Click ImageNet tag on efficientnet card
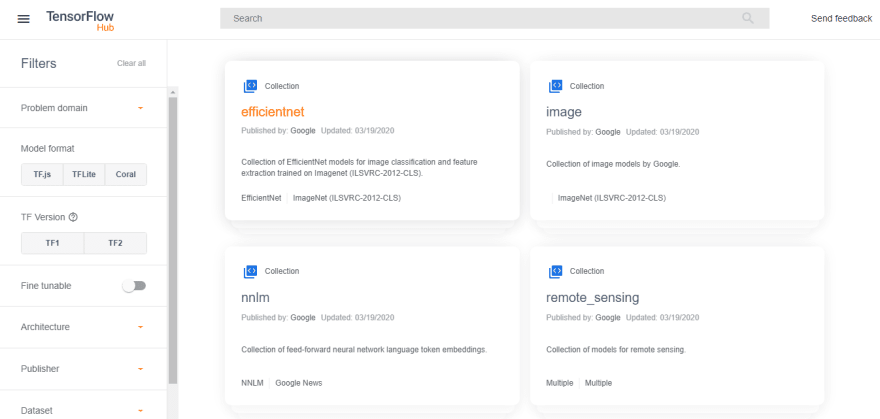This screenshot has height=419, width=880. [x=347, y=198]
